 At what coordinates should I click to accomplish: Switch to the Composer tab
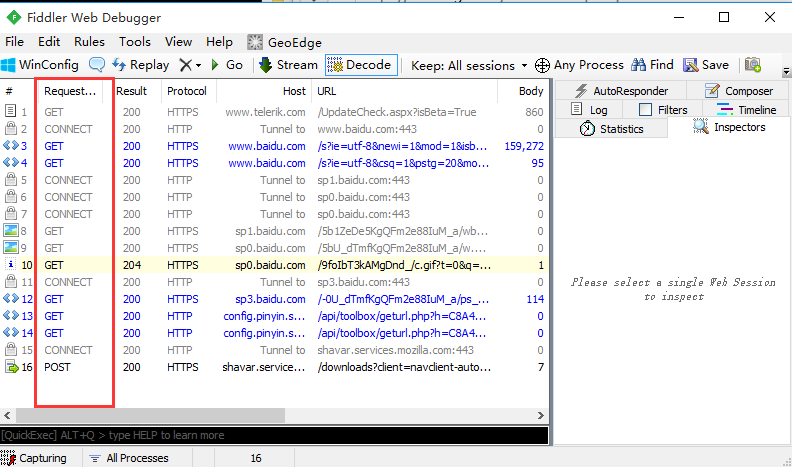(x=738, y=91)
